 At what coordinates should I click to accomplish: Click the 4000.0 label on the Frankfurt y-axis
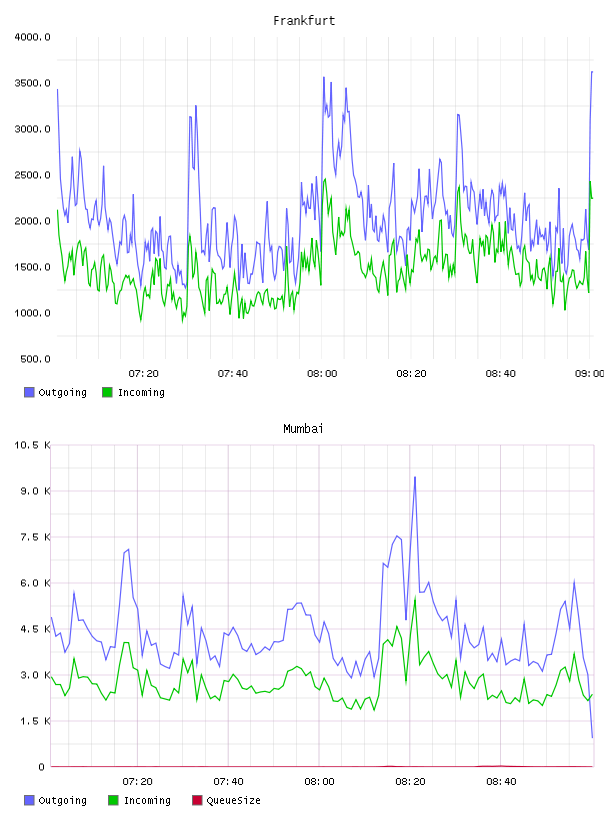click(x=32, y=37)
